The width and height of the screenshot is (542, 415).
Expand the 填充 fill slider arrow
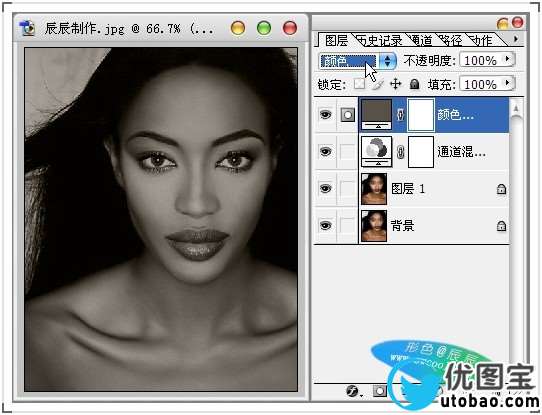click(507, 83)
